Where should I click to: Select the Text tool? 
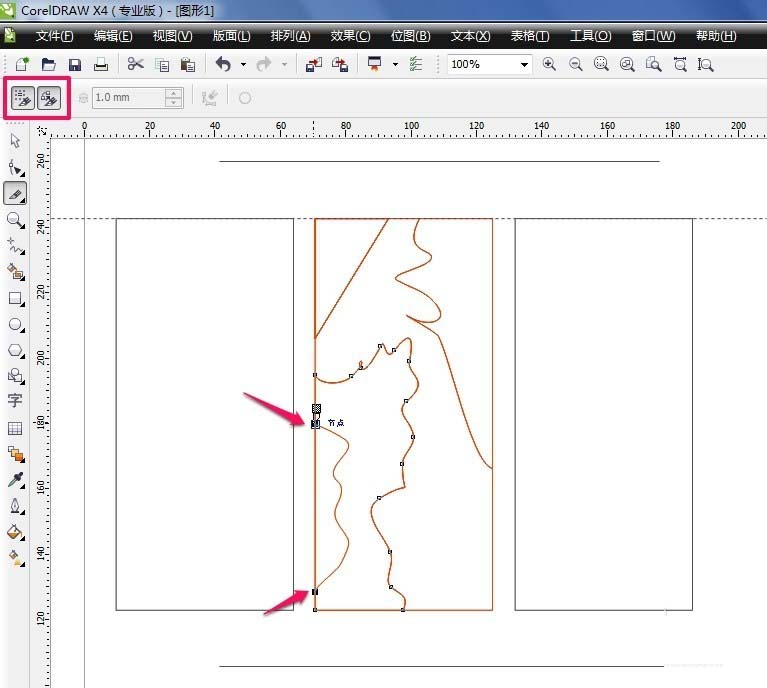[x=15, y=401]
